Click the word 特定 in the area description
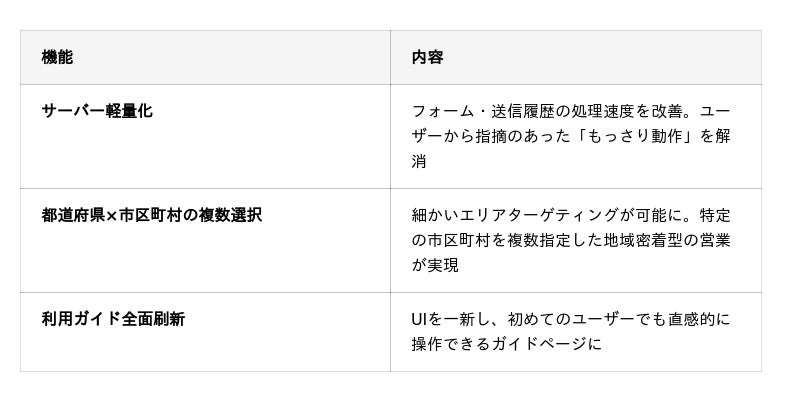This screenshot has height=402, width=800. click(715, 215)
